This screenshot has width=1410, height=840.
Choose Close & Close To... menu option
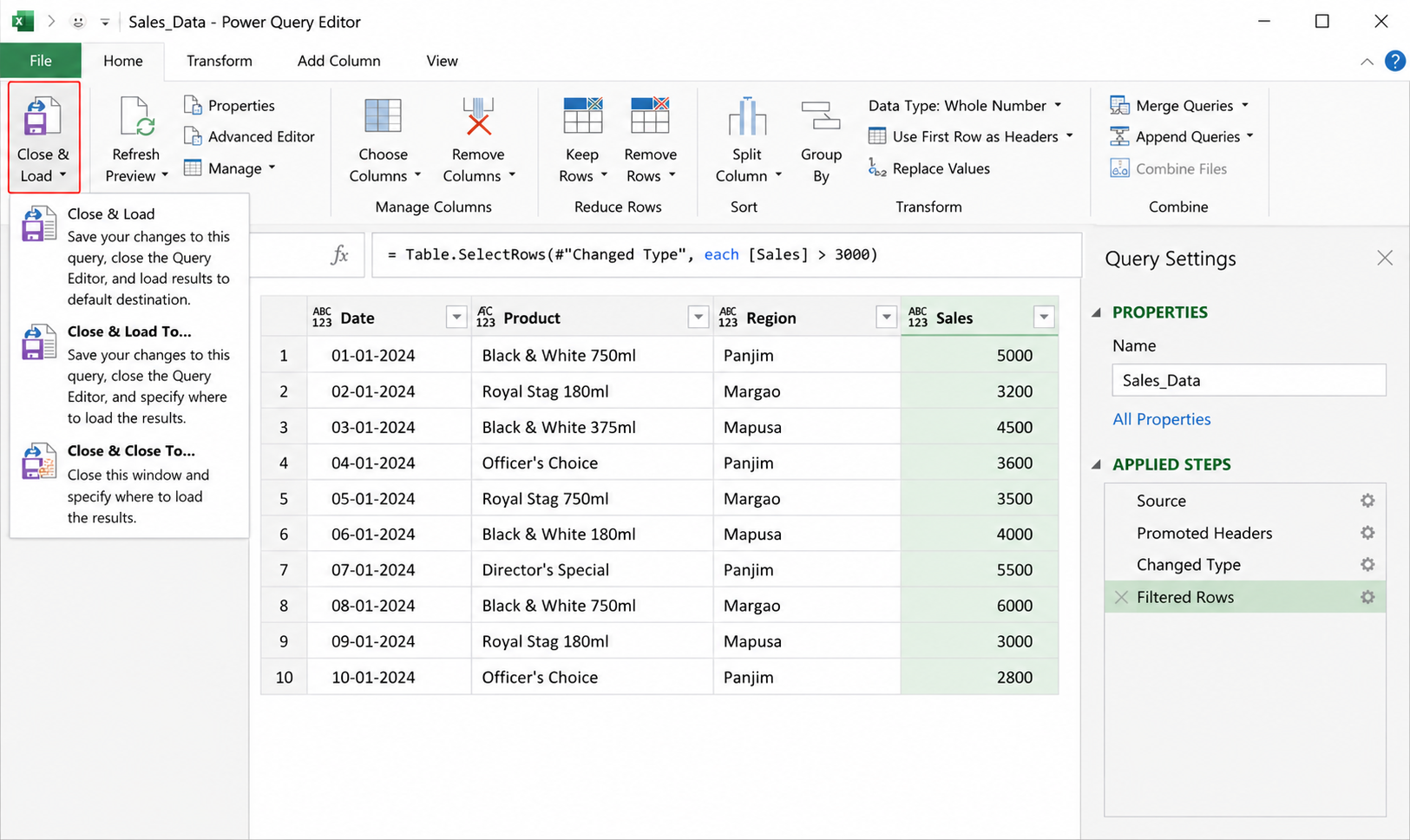128,483
